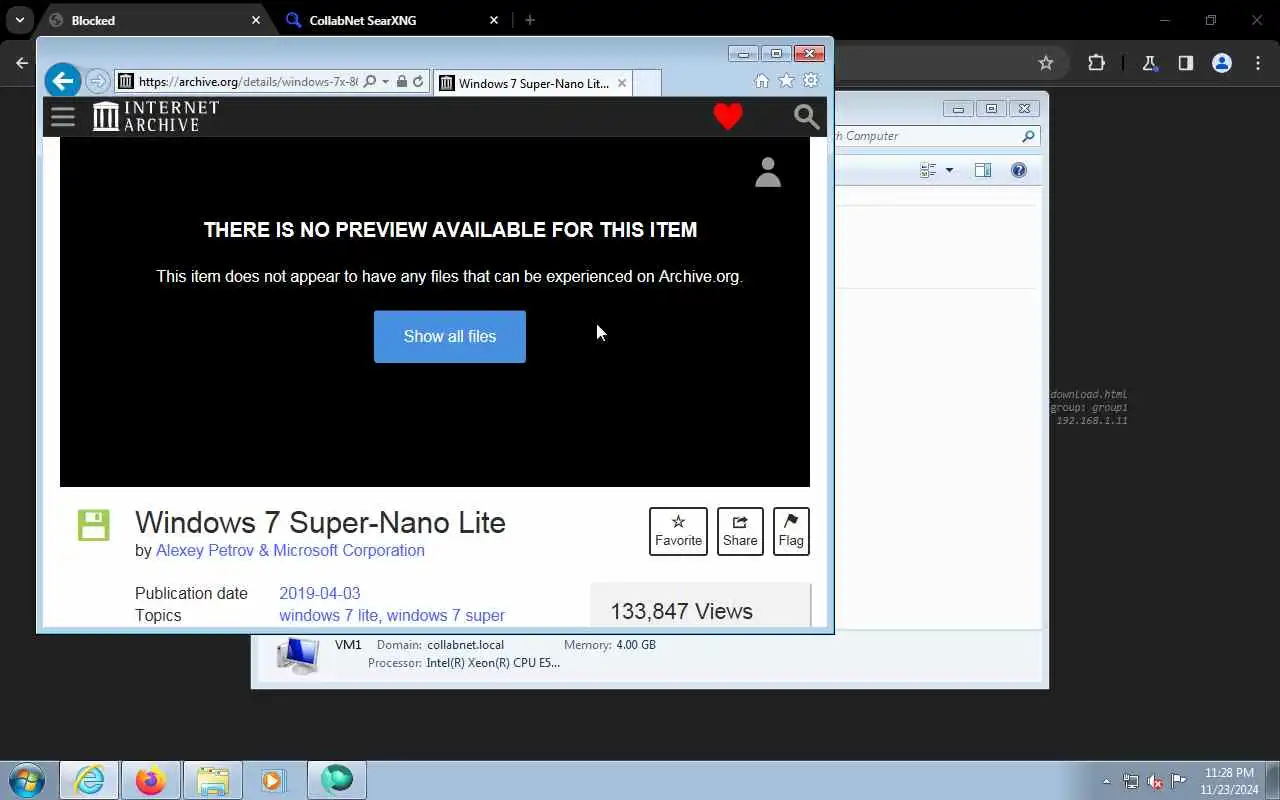Go back with the IE back arrow
The image size is (1280, 800).
pyautogui.click(x=62, y=81)
